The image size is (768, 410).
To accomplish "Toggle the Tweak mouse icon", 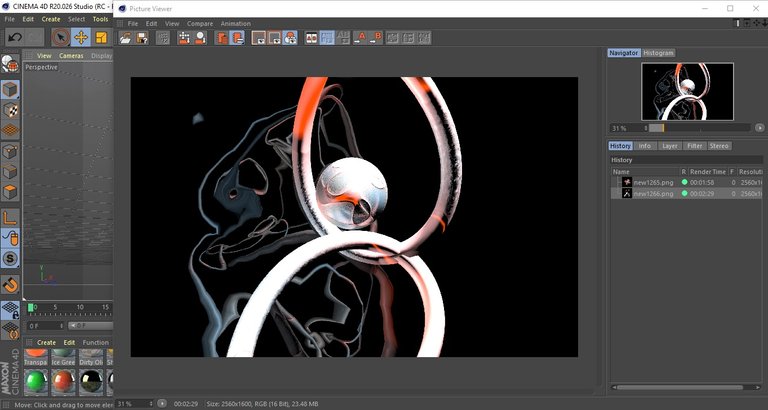I will tap(10, 238).
